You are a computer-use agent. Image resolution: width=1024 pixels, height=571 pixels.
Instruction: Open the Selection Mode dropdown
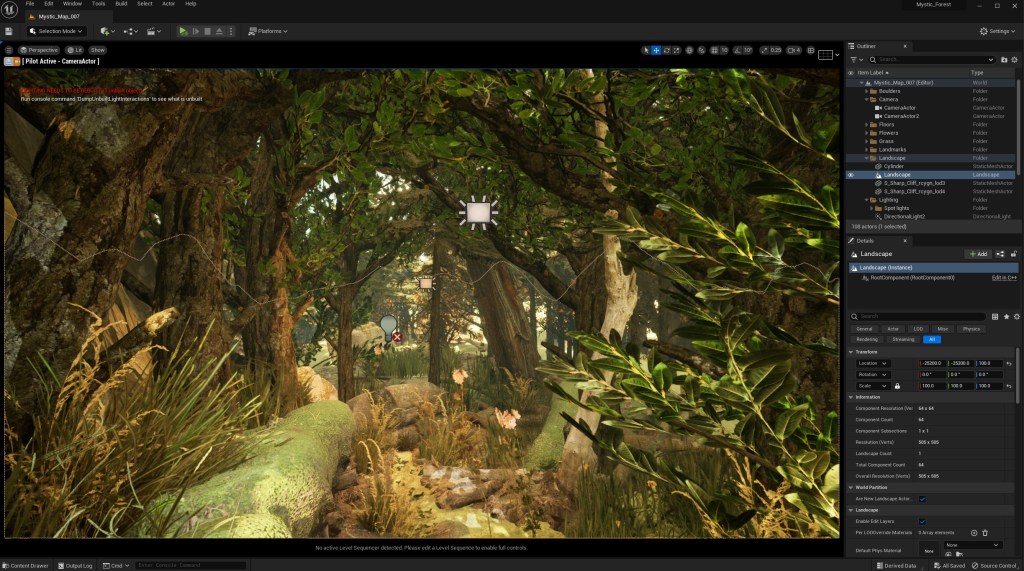pyautogui.click(x=58, y=31)
